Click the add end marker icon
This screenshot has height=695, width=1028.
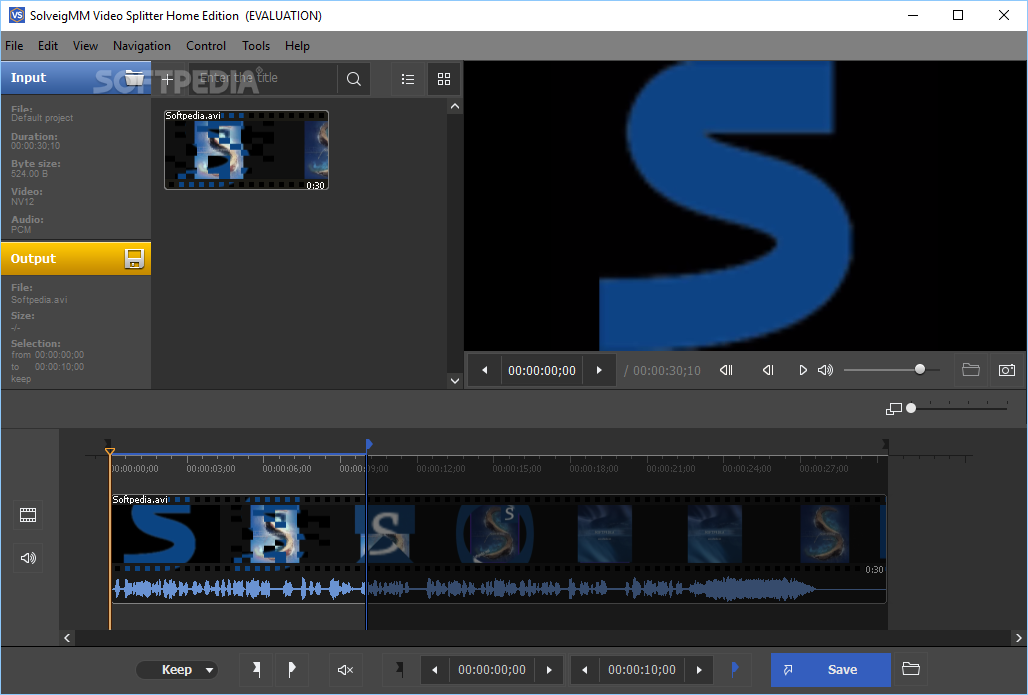pos(292,669)
